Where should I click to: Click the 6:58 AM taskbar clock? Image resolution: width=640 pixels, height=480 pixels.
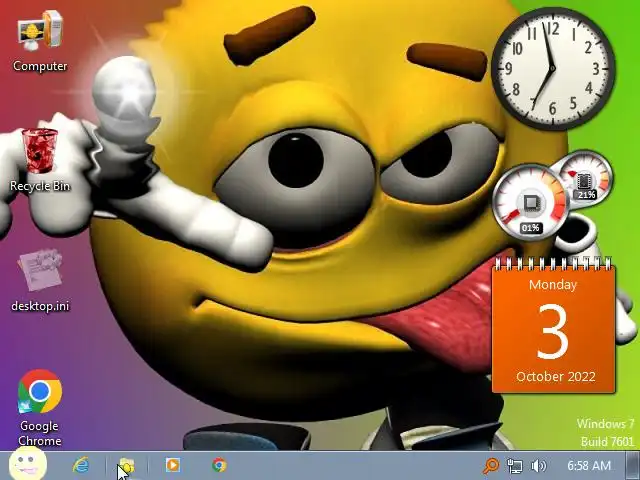tap(589, 465)
